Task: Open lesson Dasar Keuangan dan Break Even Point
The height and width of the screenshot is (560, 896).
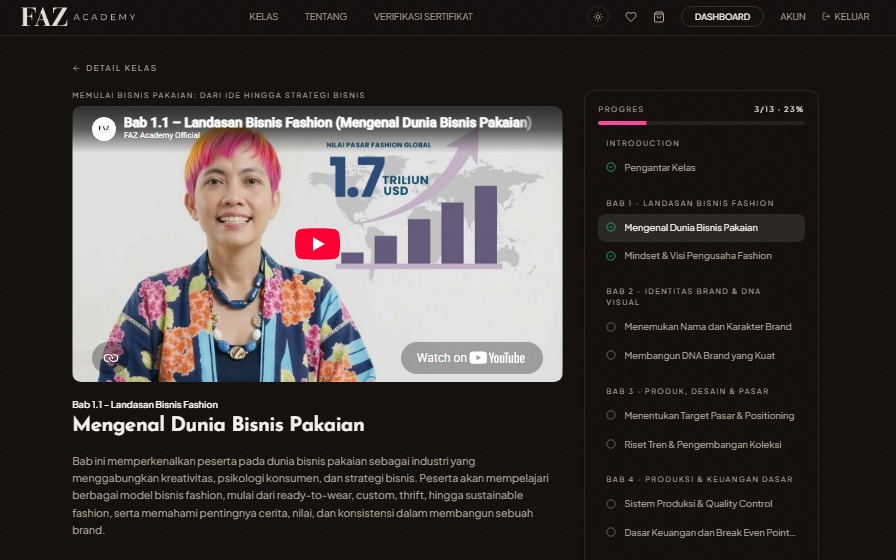Action: [701, 532]
